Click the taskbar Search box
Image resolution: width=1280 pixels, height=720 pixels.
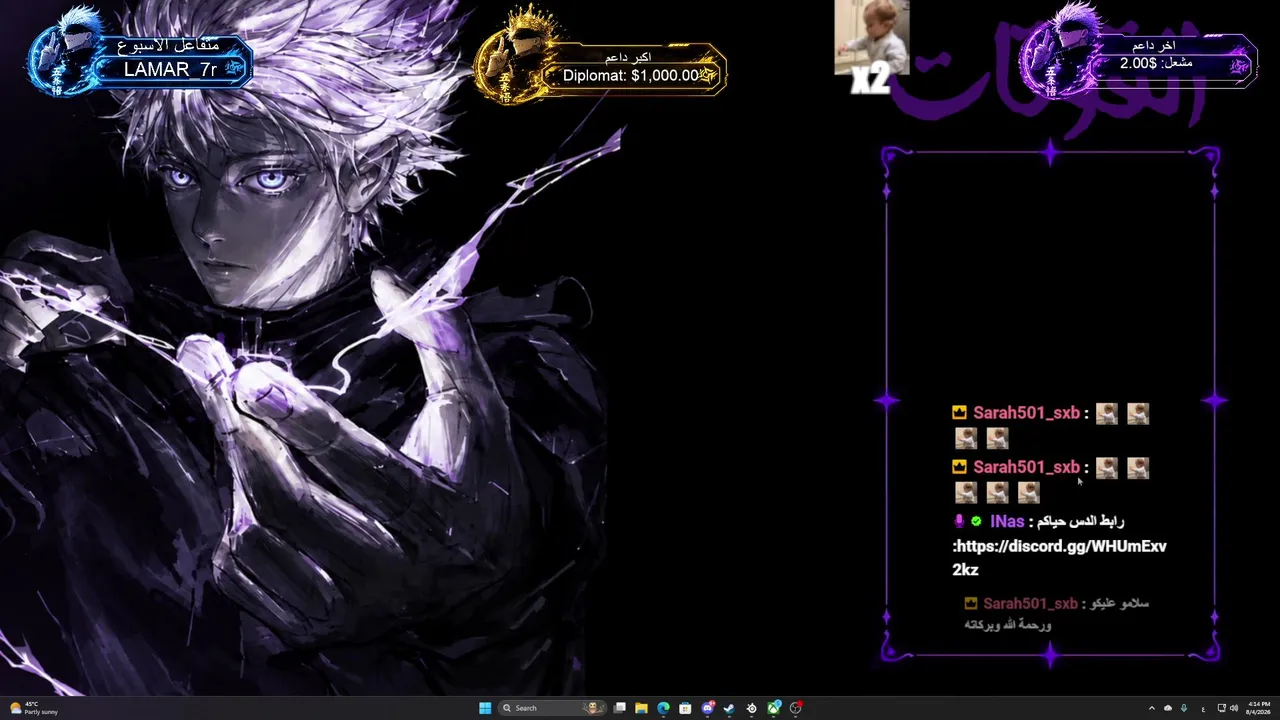pos(553,708)
